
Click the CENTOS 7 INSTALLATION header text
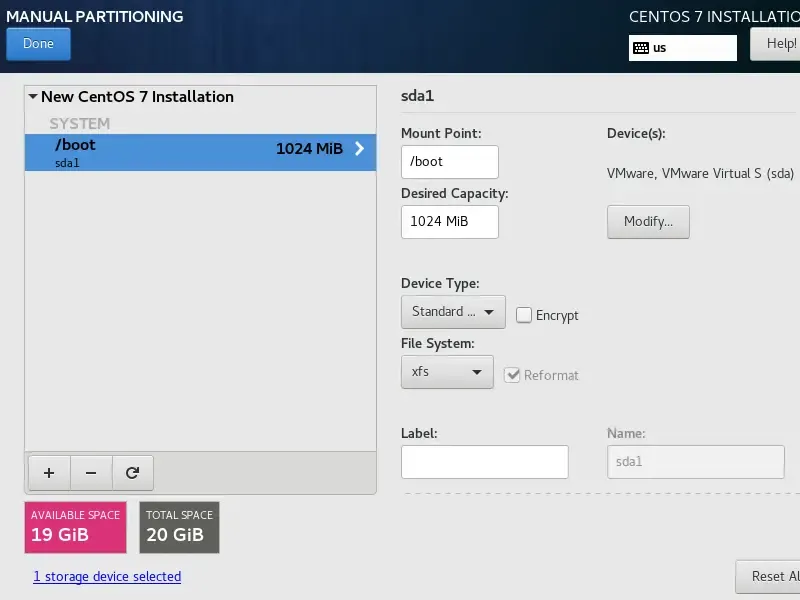pos(714,16)
